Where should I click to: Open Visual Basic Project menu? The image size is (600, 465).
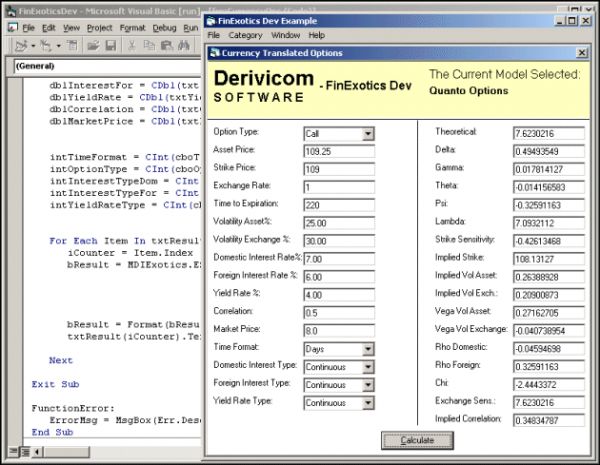(99, 28)
